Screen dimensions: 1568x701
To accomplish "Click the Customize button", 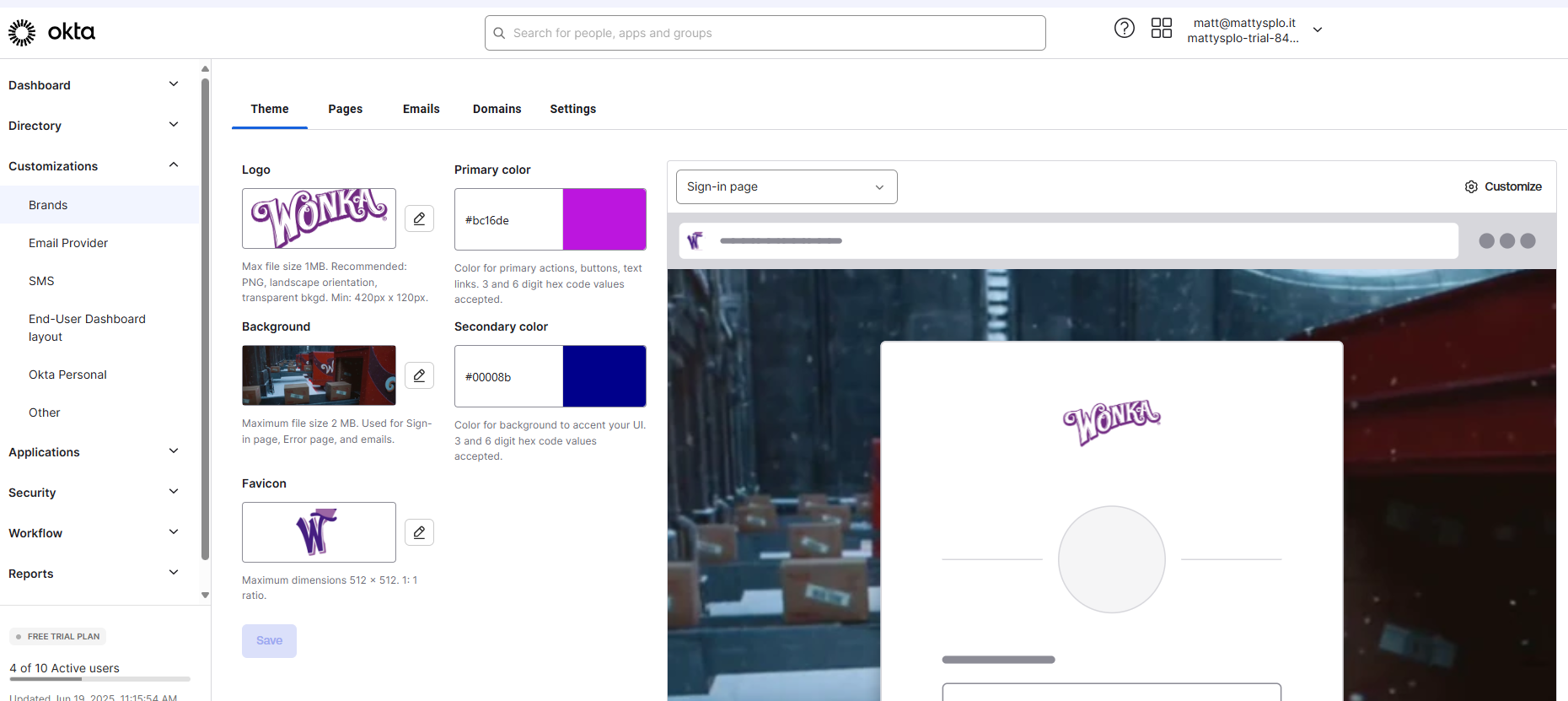I will (x=1503, y=186).
